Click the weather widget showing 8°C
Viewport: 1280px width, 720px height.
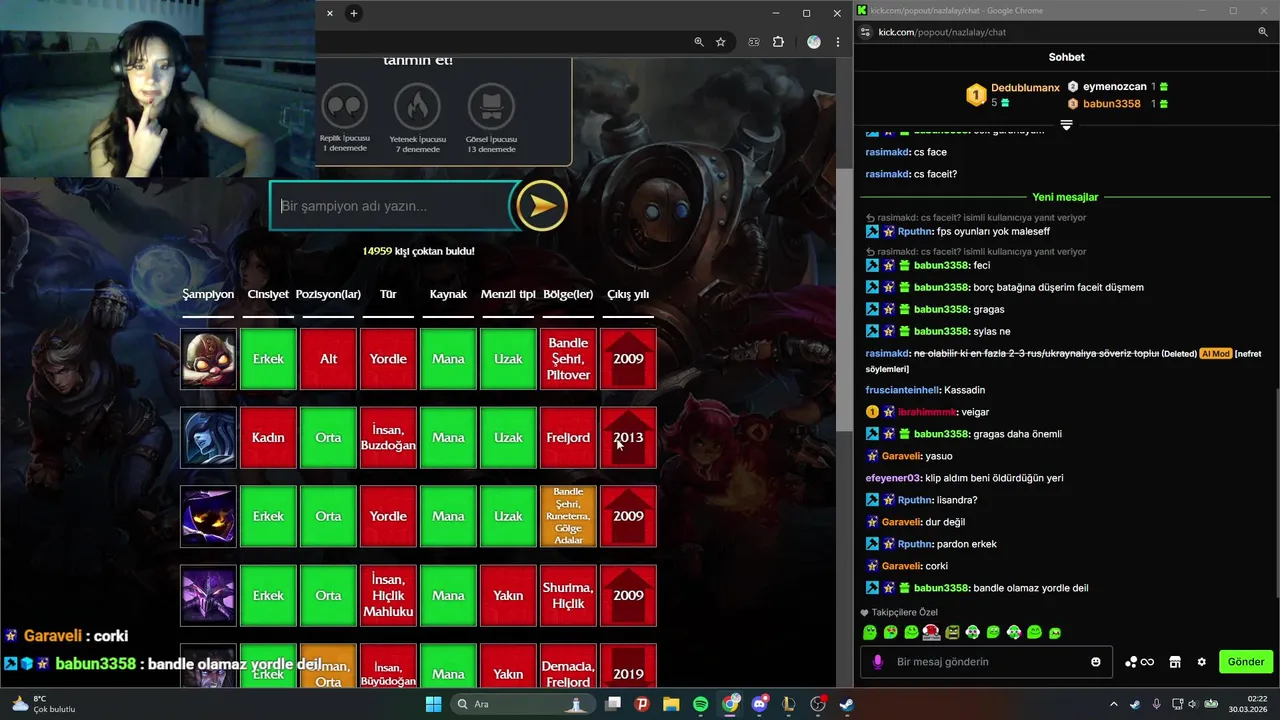43,704
